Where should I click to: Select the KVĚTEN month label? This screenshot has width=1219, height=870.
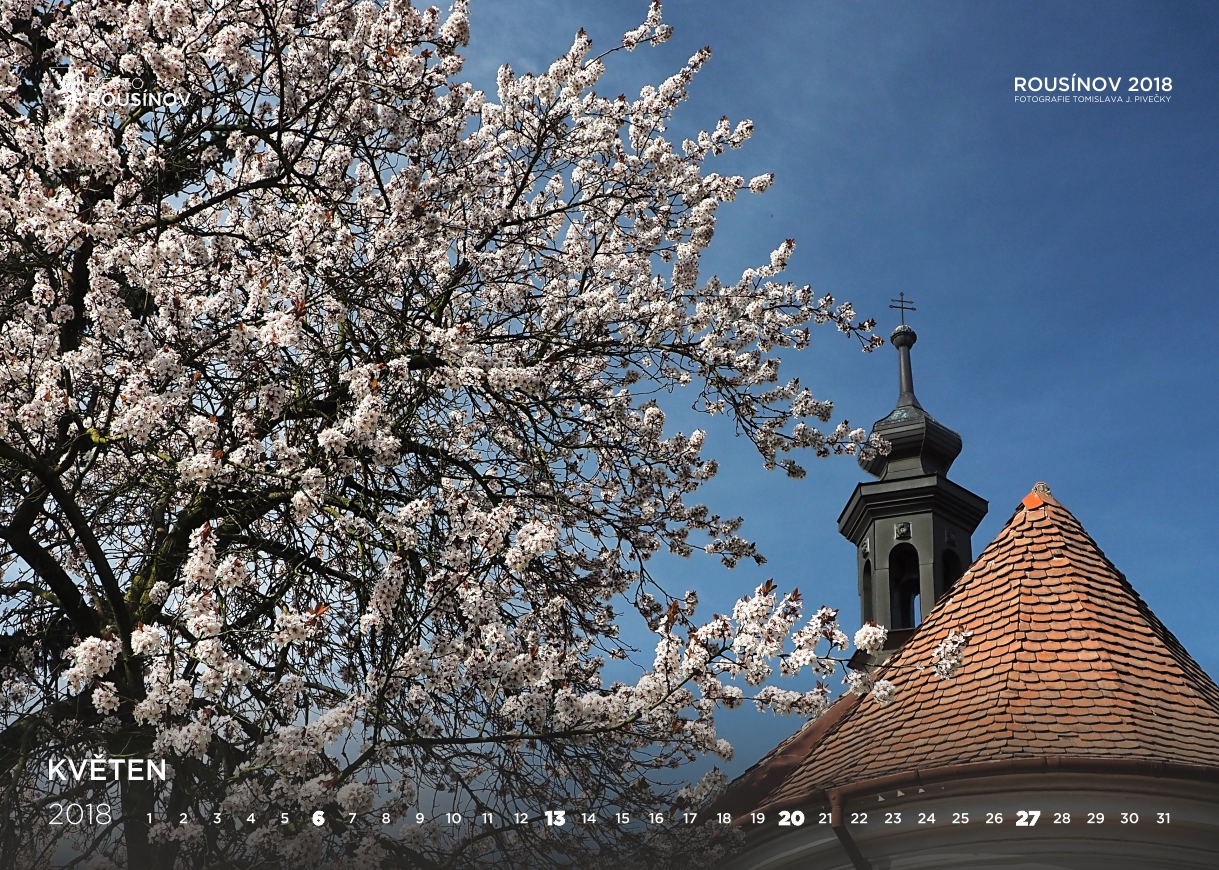click(107, 770)
